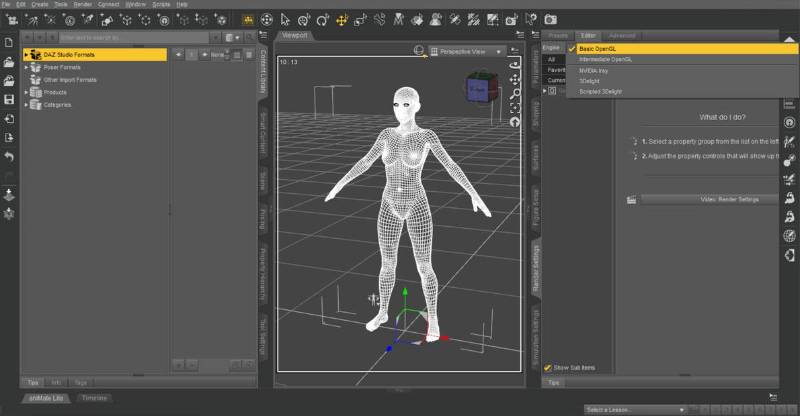Click the active yellow highlighted toolbar icon
Viewport: 800px width, 416px height.
(x=248, y=20)
